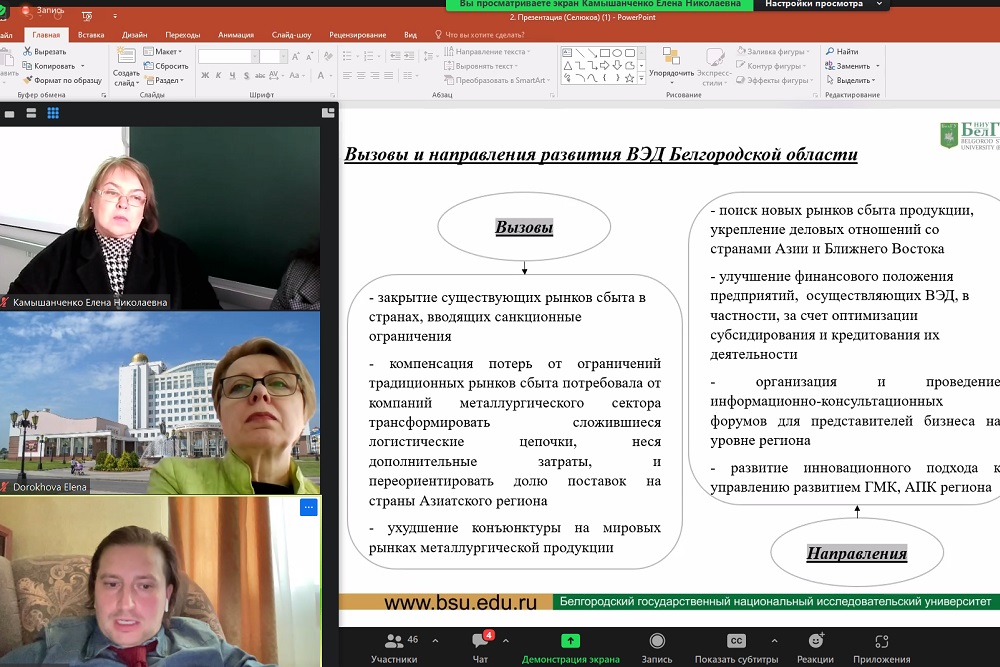
Task: Click the three-dots menu on the bottom video tile
Action: point(308,508)
